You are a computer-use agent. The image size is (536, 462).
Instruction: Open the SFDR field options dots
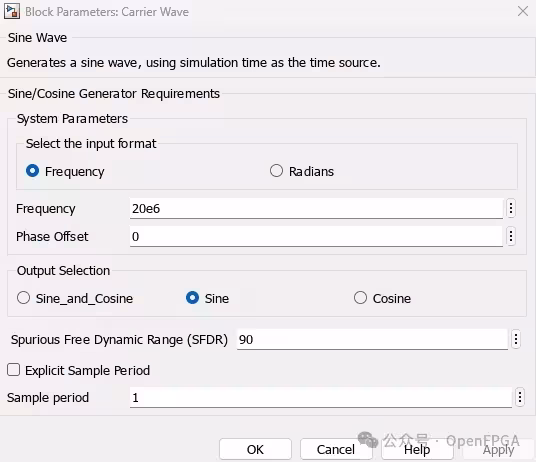[x=516, y=339]
